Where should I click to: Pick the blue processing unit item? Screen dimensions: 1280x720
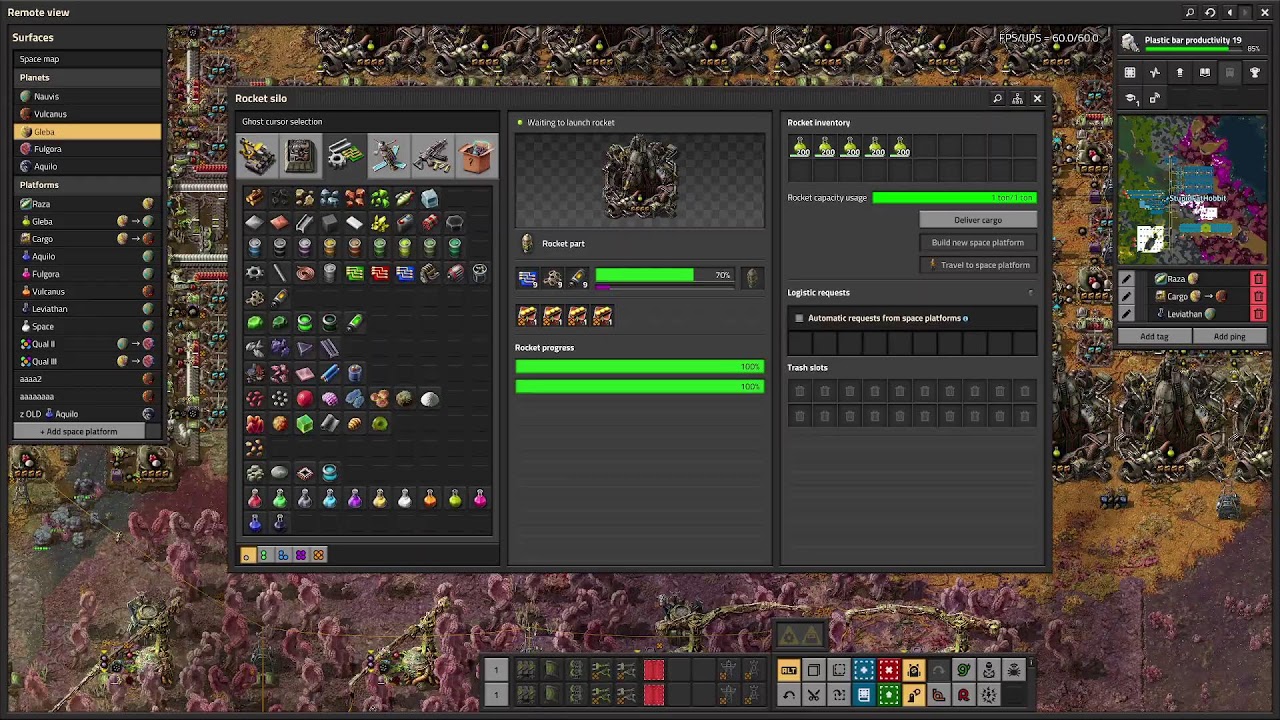click(x=404, y=273)
